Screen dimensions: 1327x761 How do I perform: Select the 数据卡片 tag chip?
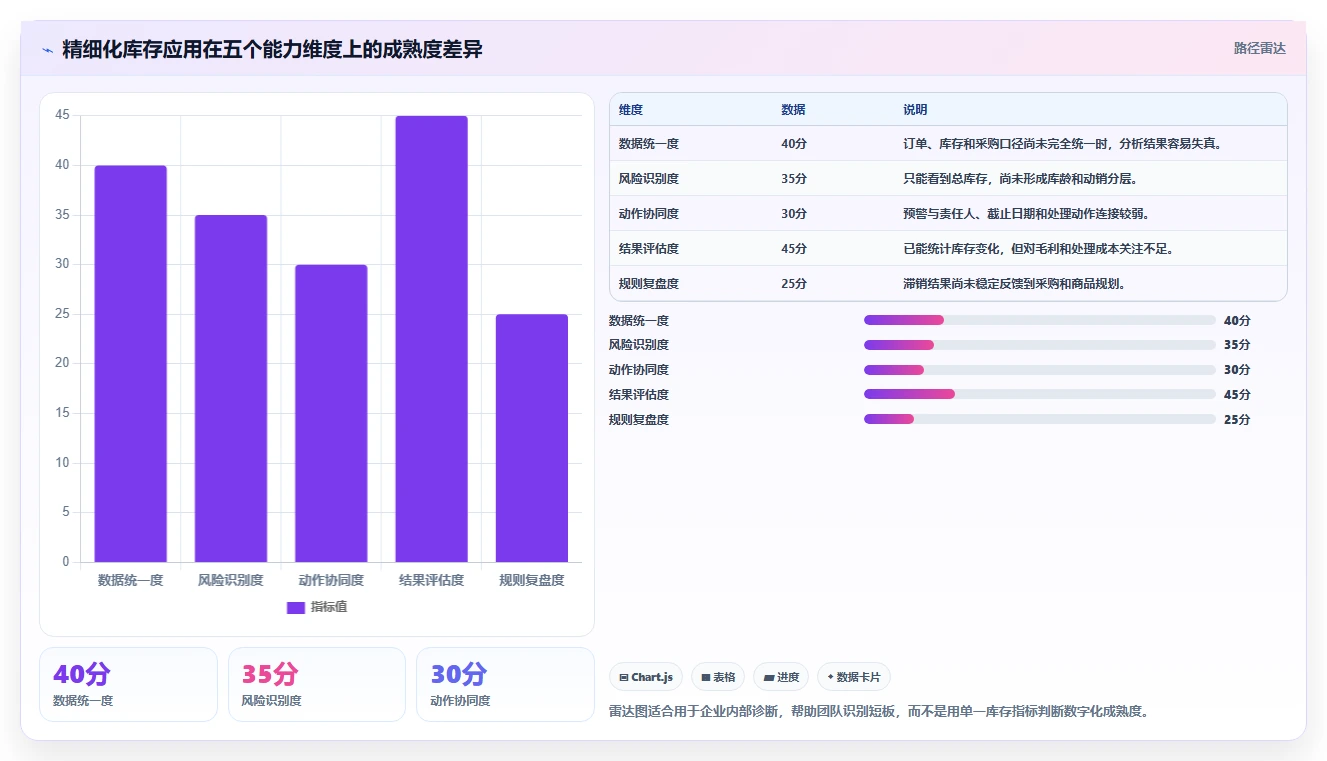pyautogui.click(x=853, y=677)
